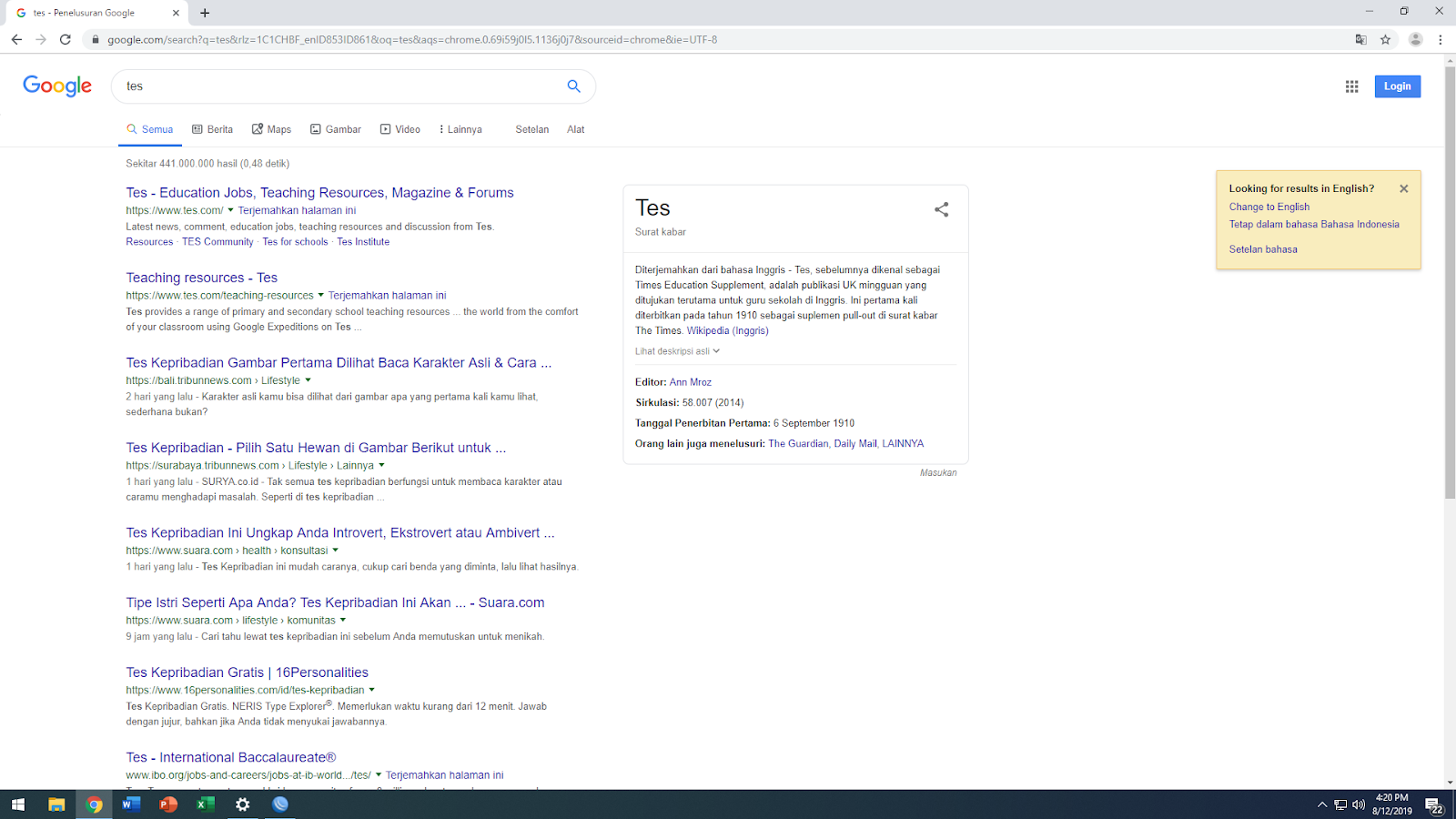Screen dimensions: 1456x819
Task: Click the page vertical scrollbar
Action: tap(1450, 282)
